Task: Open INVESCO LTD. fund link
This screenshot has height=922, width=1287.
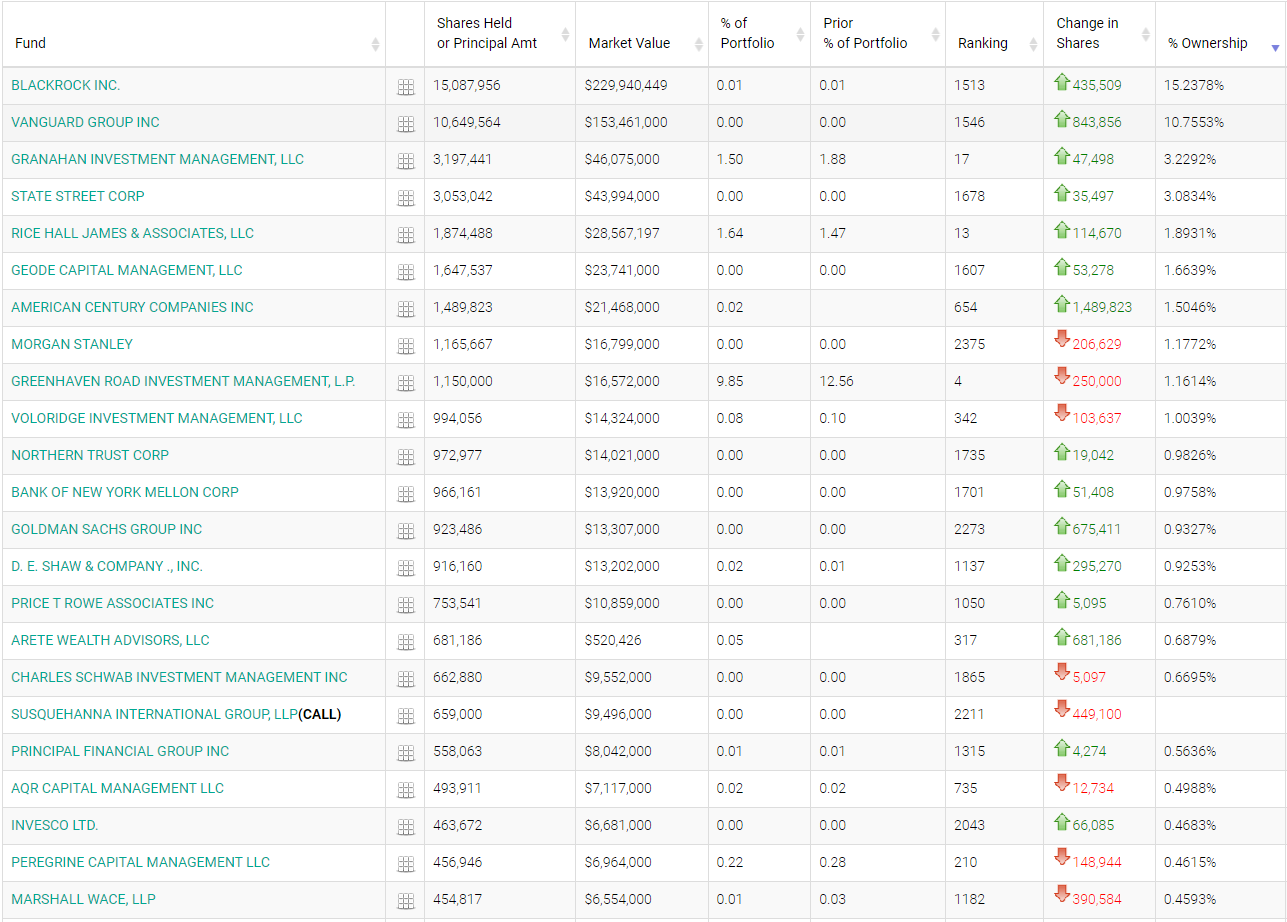Action: [55, 826]
